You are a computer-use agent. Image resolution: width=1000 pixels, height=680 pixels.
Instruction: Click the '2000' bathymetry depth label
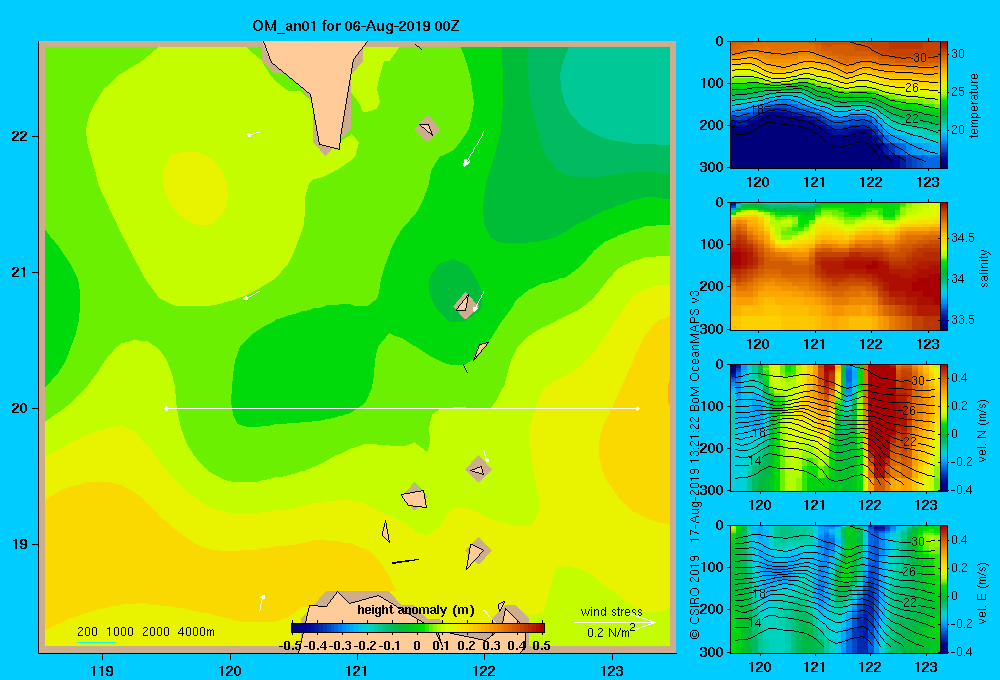[156, 632]
